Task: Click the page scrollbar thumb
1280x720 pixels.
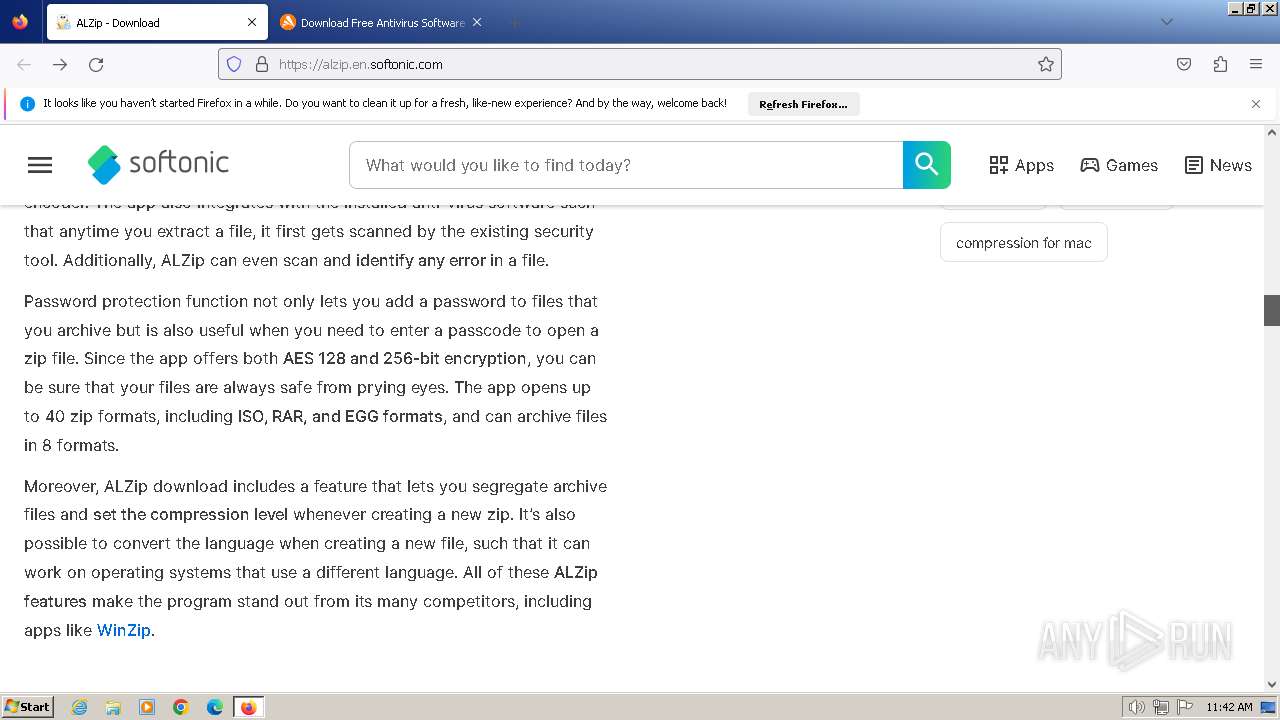Action: (1272, 310)
